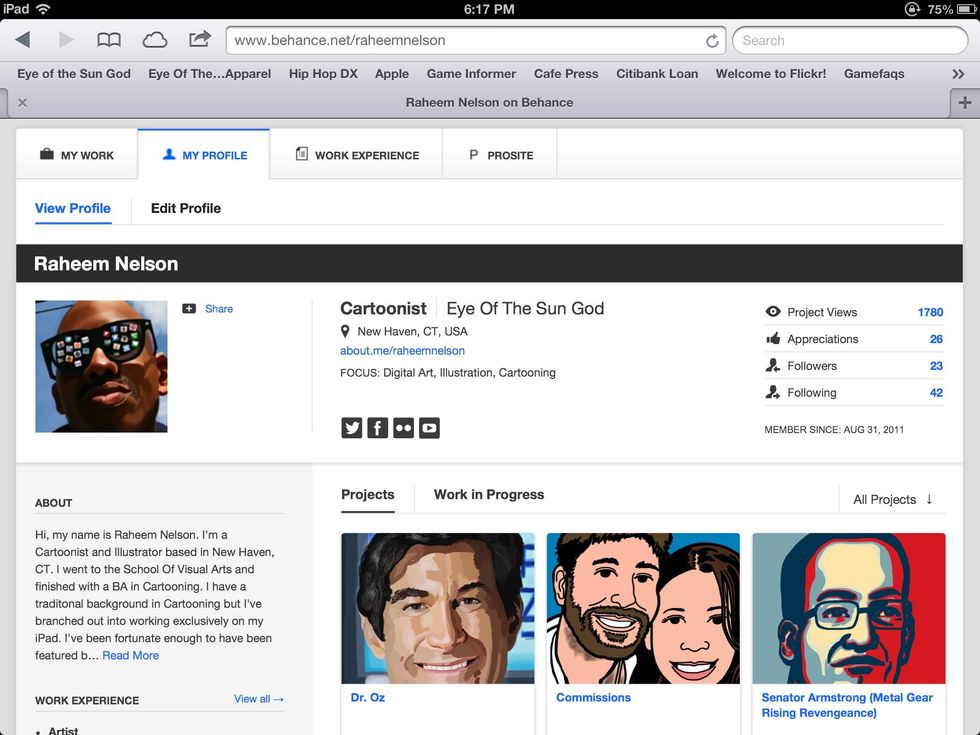This screenshot has width=980, height=735.
Task: Open the bookmarks book icon
Action: pos(109,40)
